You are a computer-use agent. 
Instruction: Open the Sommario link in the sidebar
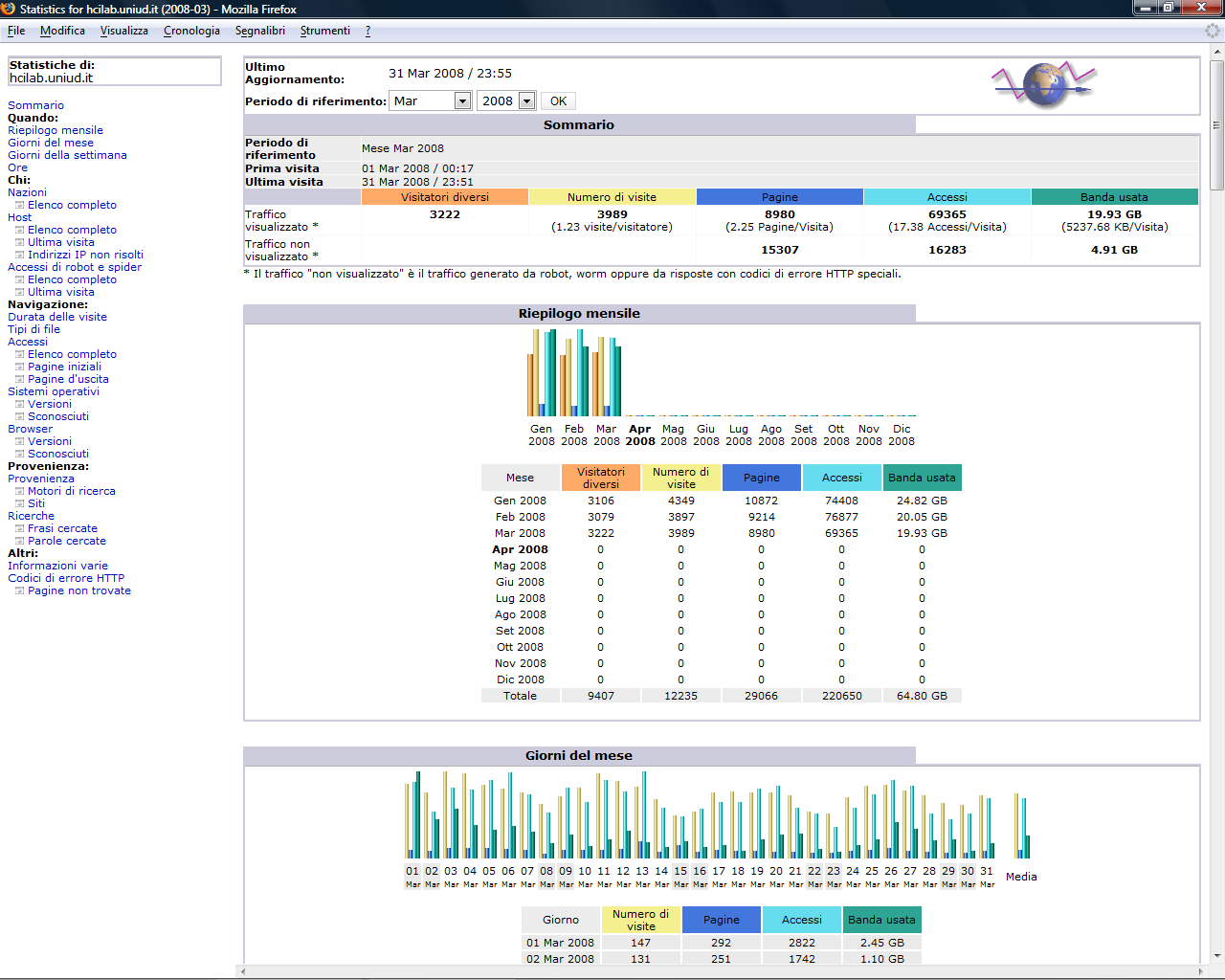click(x=35, y=105)
